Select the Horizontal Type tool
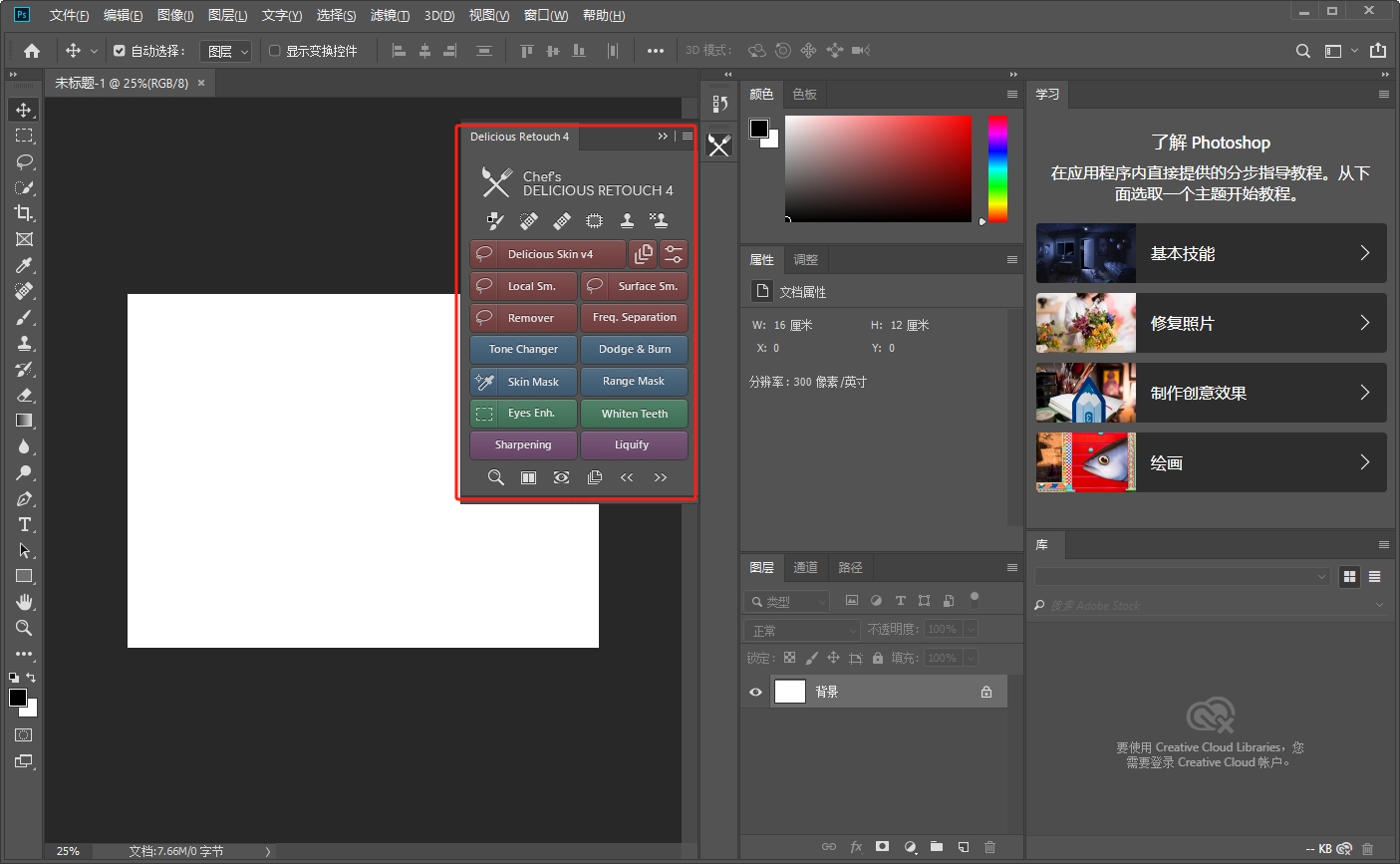Viewport: 1400px width, 864px height. (24, 524)
